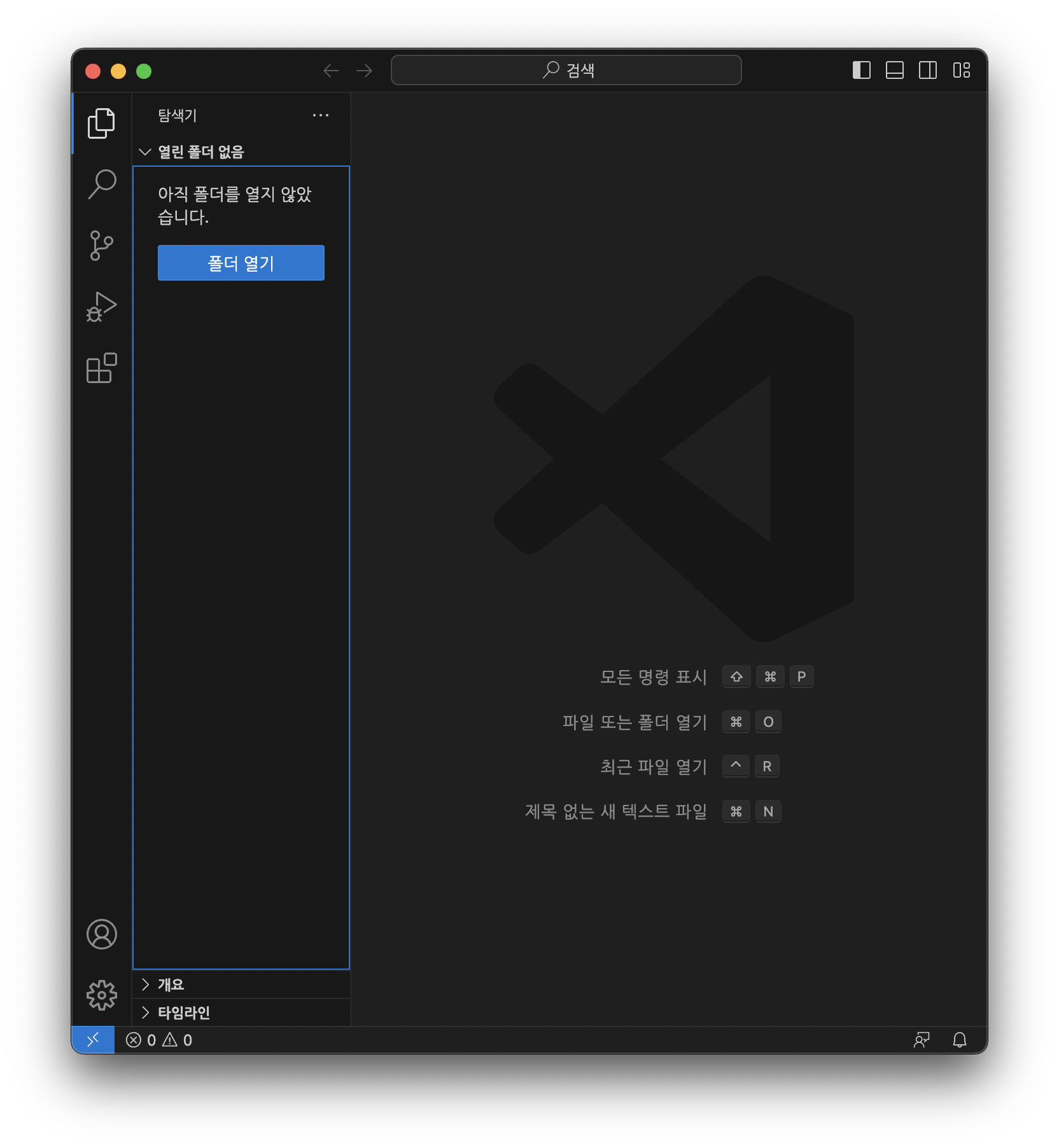Toggle the secondary side bar visibility
This screenshot has width=1059, height=1148.
pyautogui.click(x=928, y=70)
